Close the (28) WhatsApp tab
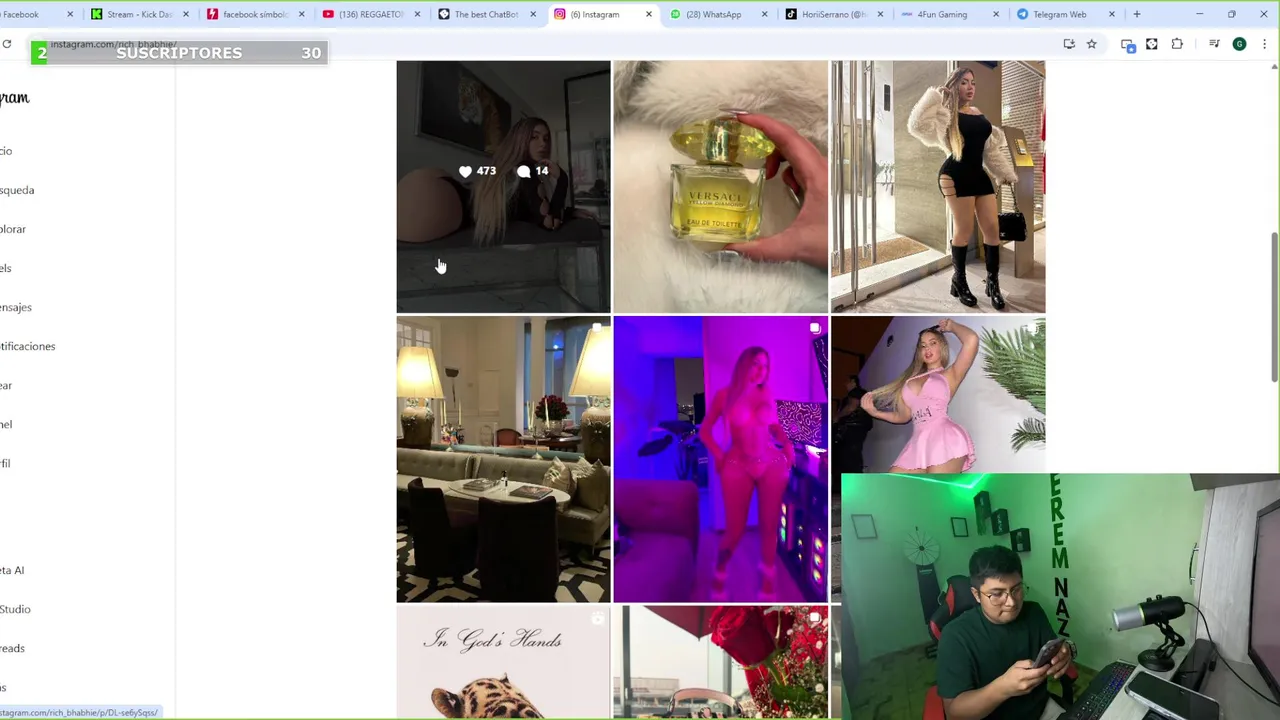 [765, 14]
